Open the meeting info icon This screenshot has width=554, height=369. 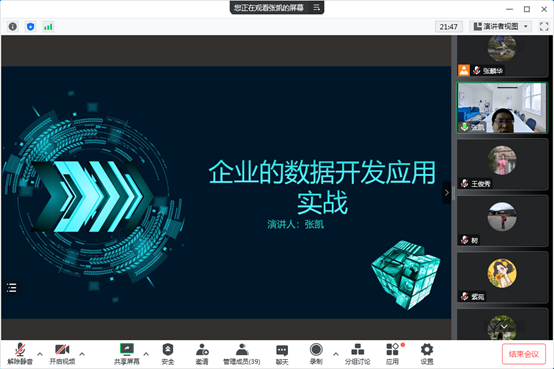tap(13, 27)
